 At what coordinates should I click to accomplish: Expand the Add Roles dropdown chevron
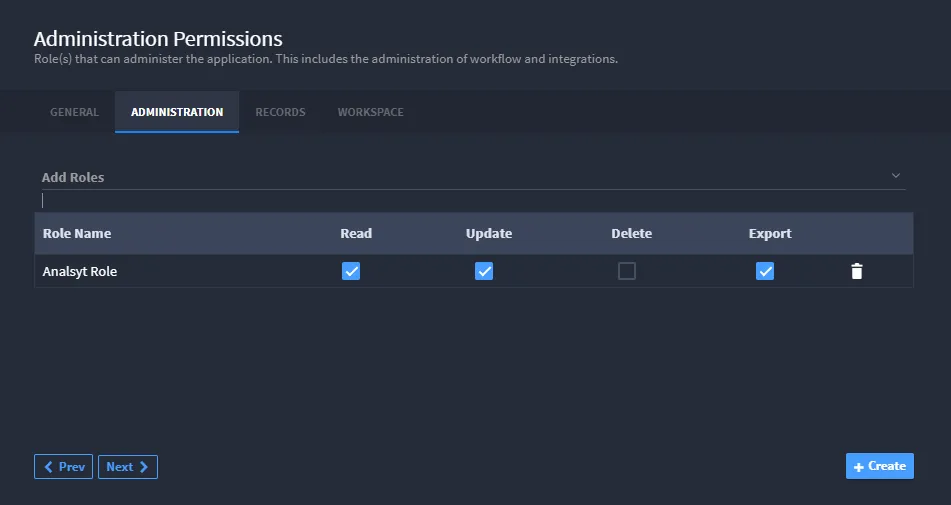[895, 176]
